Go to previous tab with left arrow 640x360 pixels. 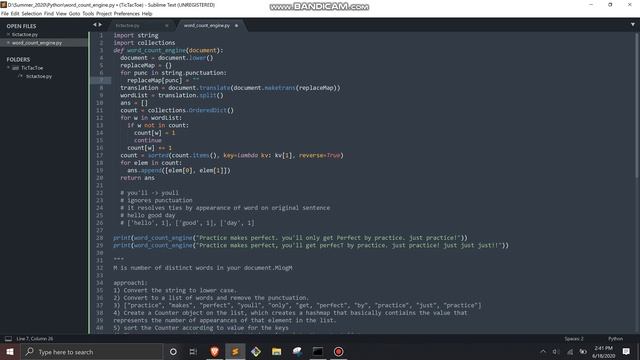pyautogui.click(x=94, y=25)
